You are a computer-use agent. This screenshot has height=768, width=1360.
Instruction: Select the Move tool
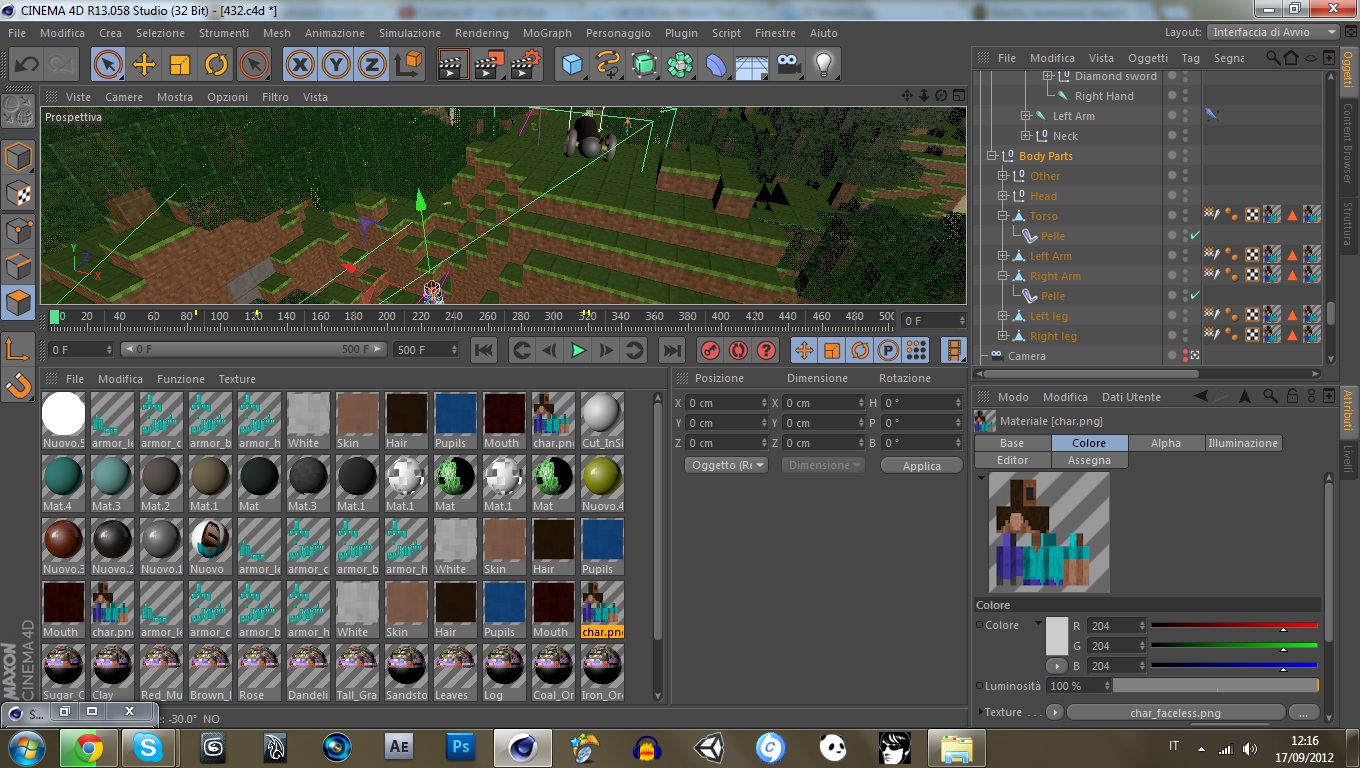144,65
